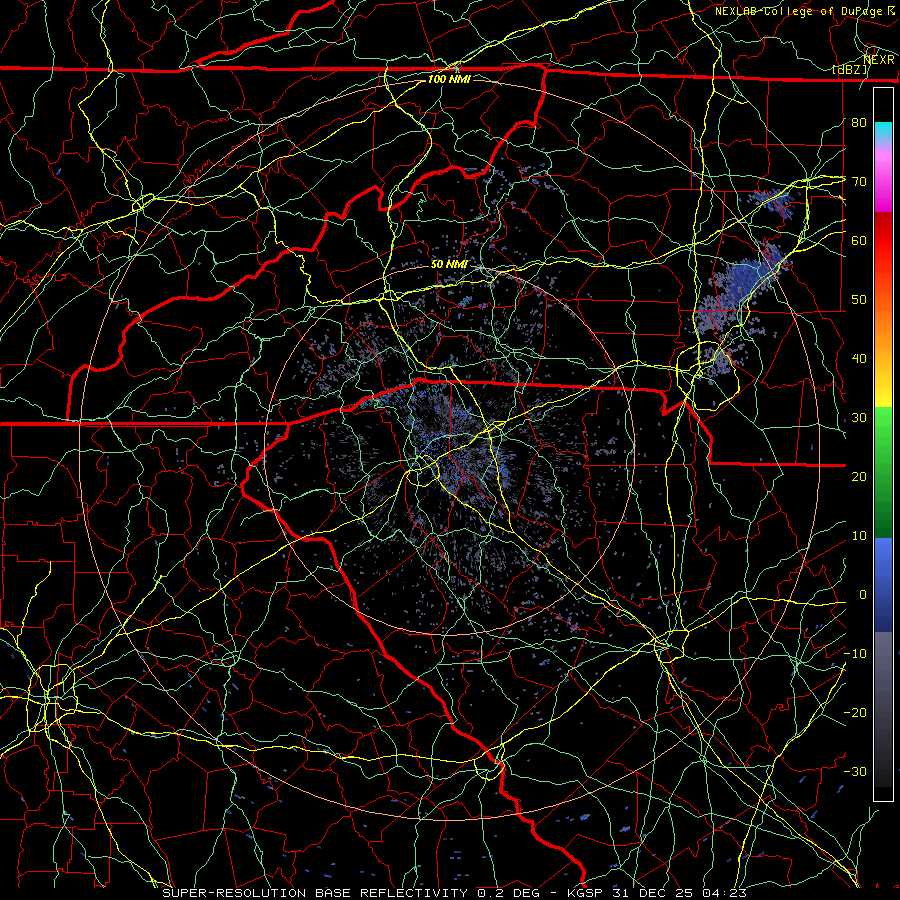This screenshot has height=900, width=900.
Task: Click the "[dBZ]" unit label
Action: click(x=850, y=69)
